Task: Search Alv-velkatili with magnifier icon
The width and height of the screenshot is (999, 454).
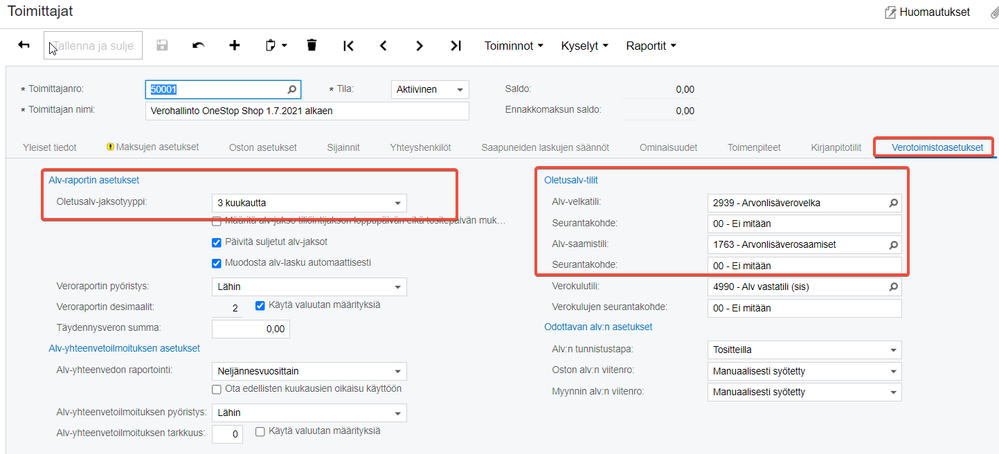Action: 894,202
